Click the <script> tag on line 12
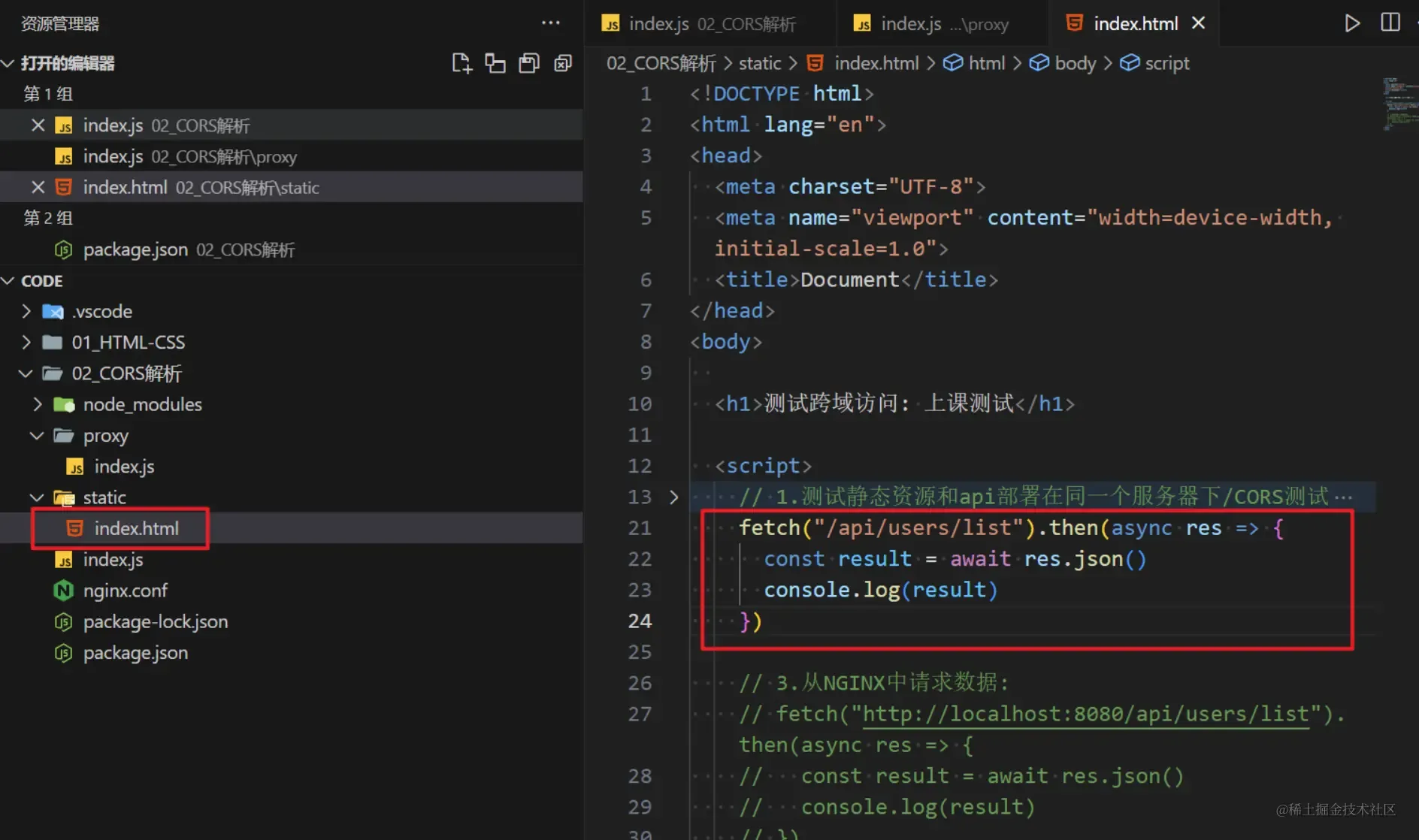Image resolution: width=1419 pixels, height=840 pixels. (763, 466)
